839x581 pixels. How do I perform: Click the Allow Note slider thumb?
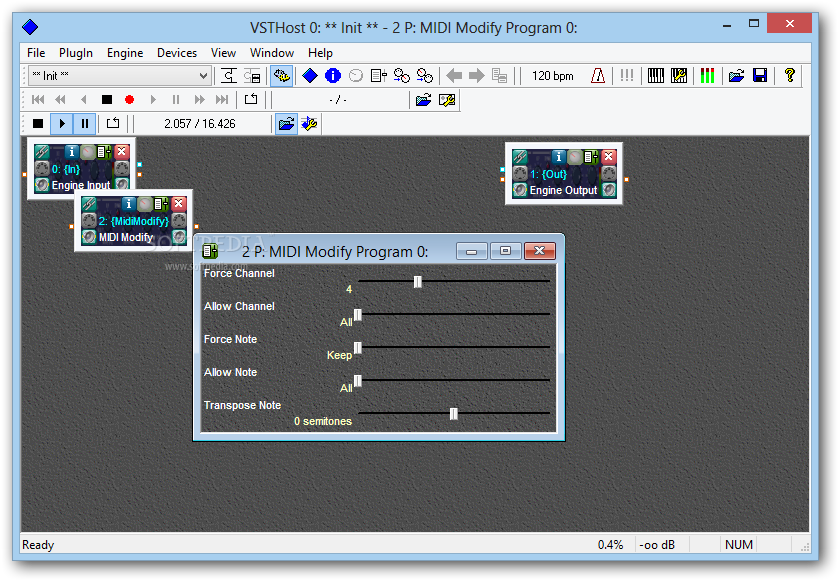click(x=358, y=381)
